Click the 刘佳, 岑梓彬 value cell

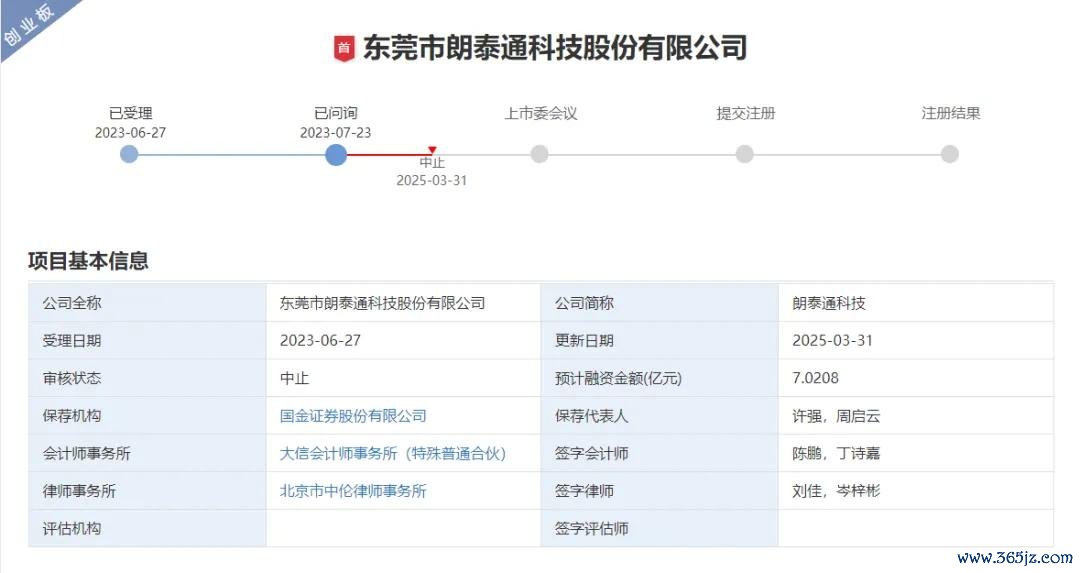(916, 491)
